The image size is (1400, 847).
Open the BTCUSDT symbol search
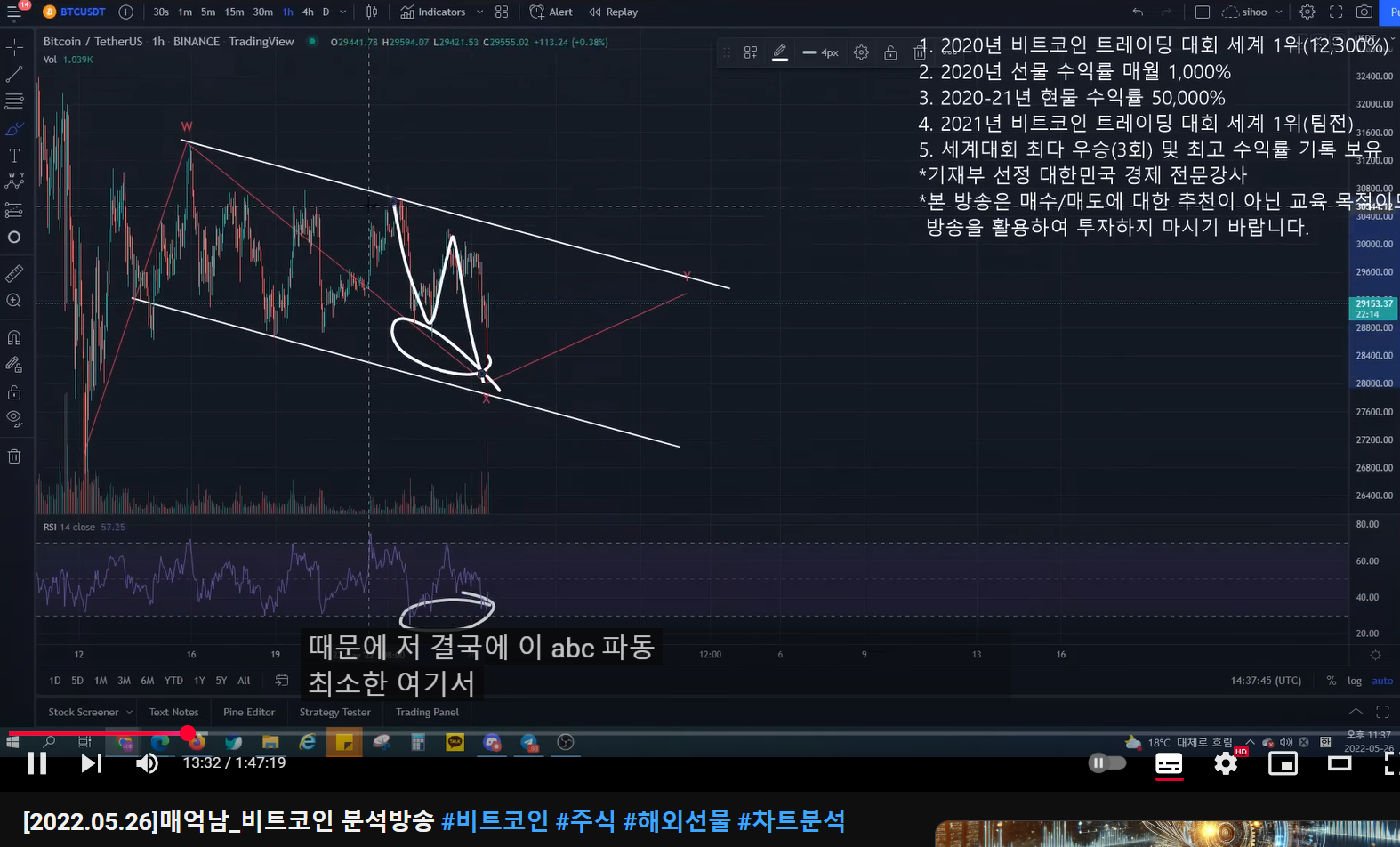tap(74, 12)
